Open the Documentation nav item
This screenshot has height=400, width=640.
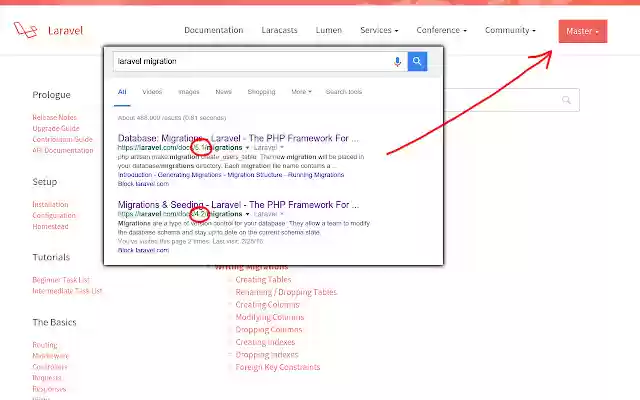click(213, 30)
